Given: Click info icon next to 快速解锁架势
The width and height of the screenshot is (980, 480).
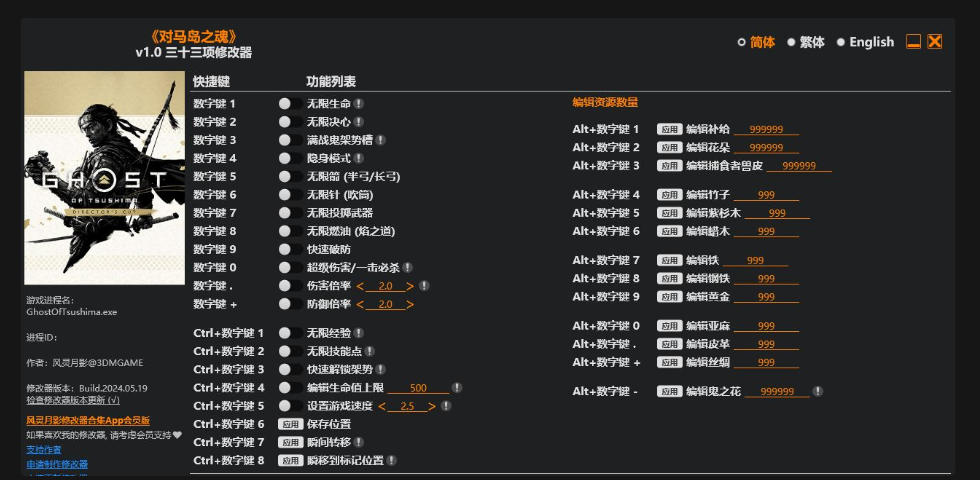Looking at the screenshot, I should point(381,369).
